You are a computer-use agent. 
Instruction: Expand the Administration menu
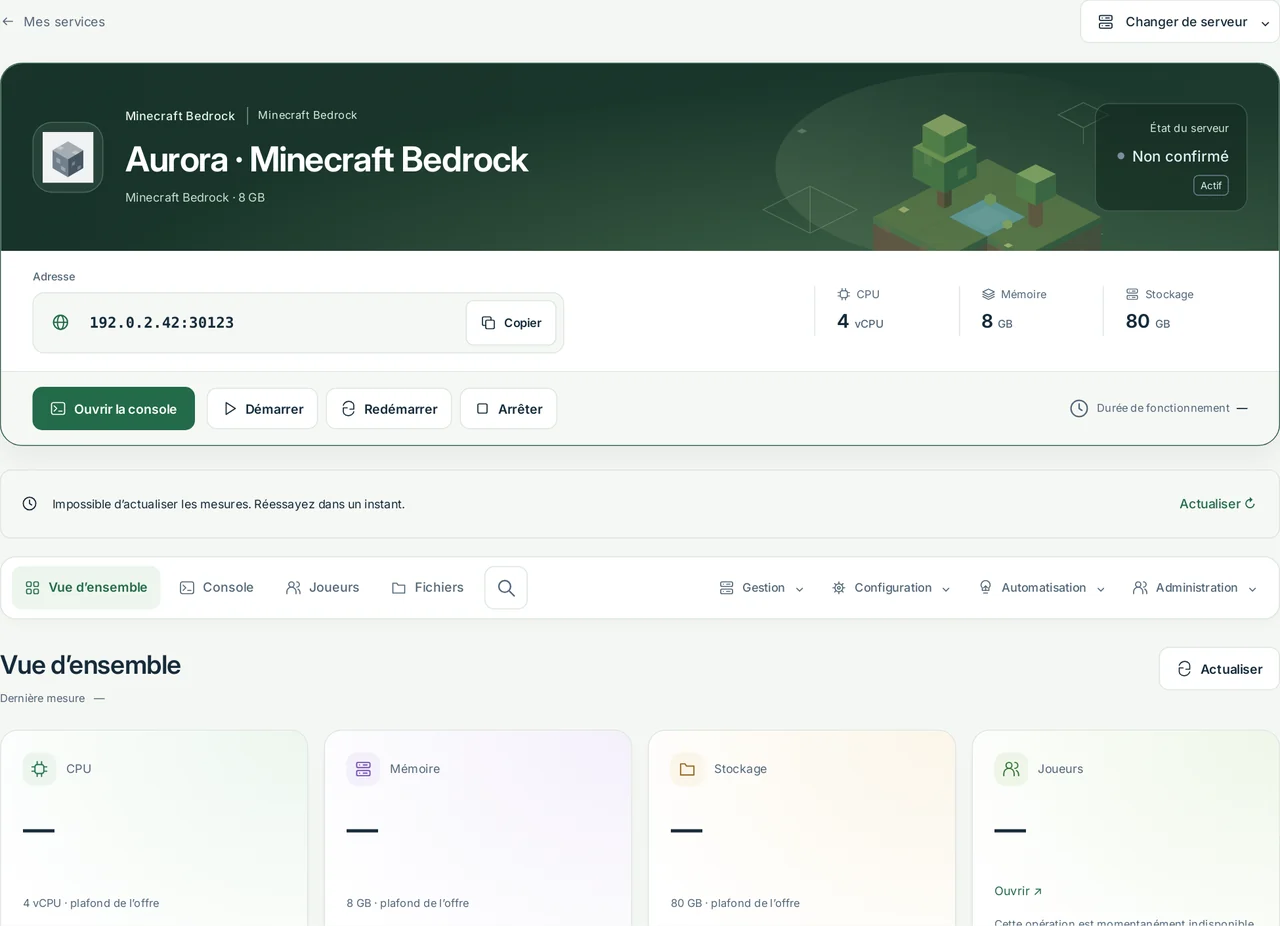click(x=1195, y=588)
